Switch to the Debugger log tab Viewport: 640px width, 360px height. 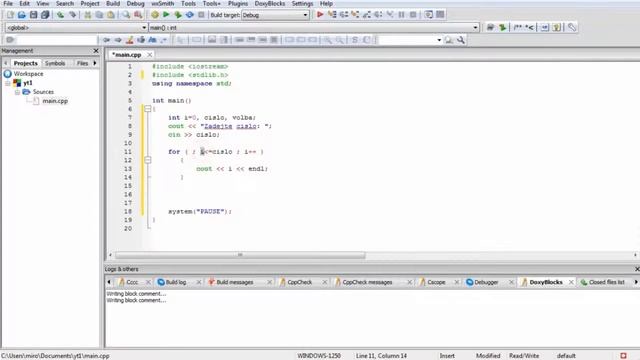(x=486, y=282)
